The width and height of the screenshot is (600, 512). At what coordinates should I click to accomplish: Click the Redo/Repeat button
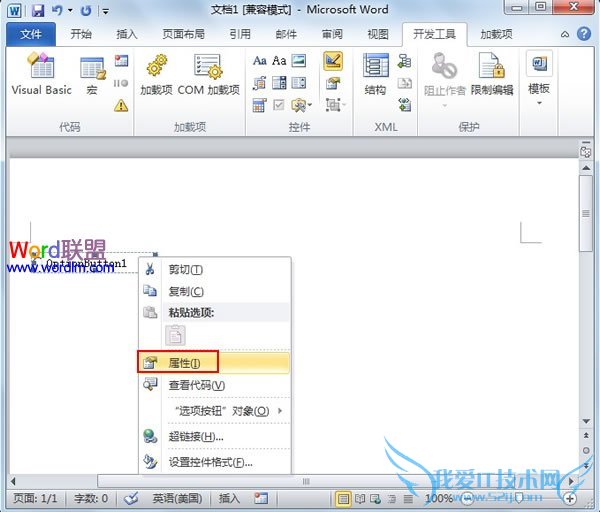tap(86, 10)
